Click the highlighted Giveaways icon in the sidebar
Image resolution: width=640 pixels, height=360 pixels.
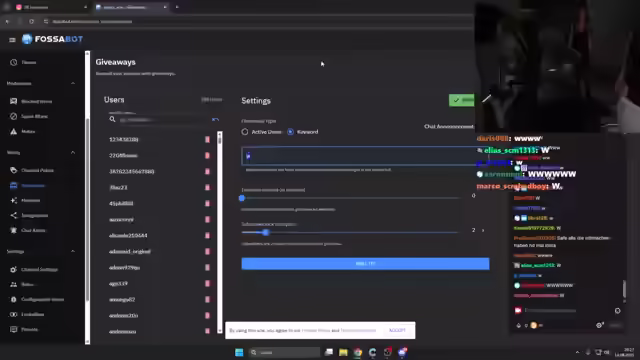point(13,185)
